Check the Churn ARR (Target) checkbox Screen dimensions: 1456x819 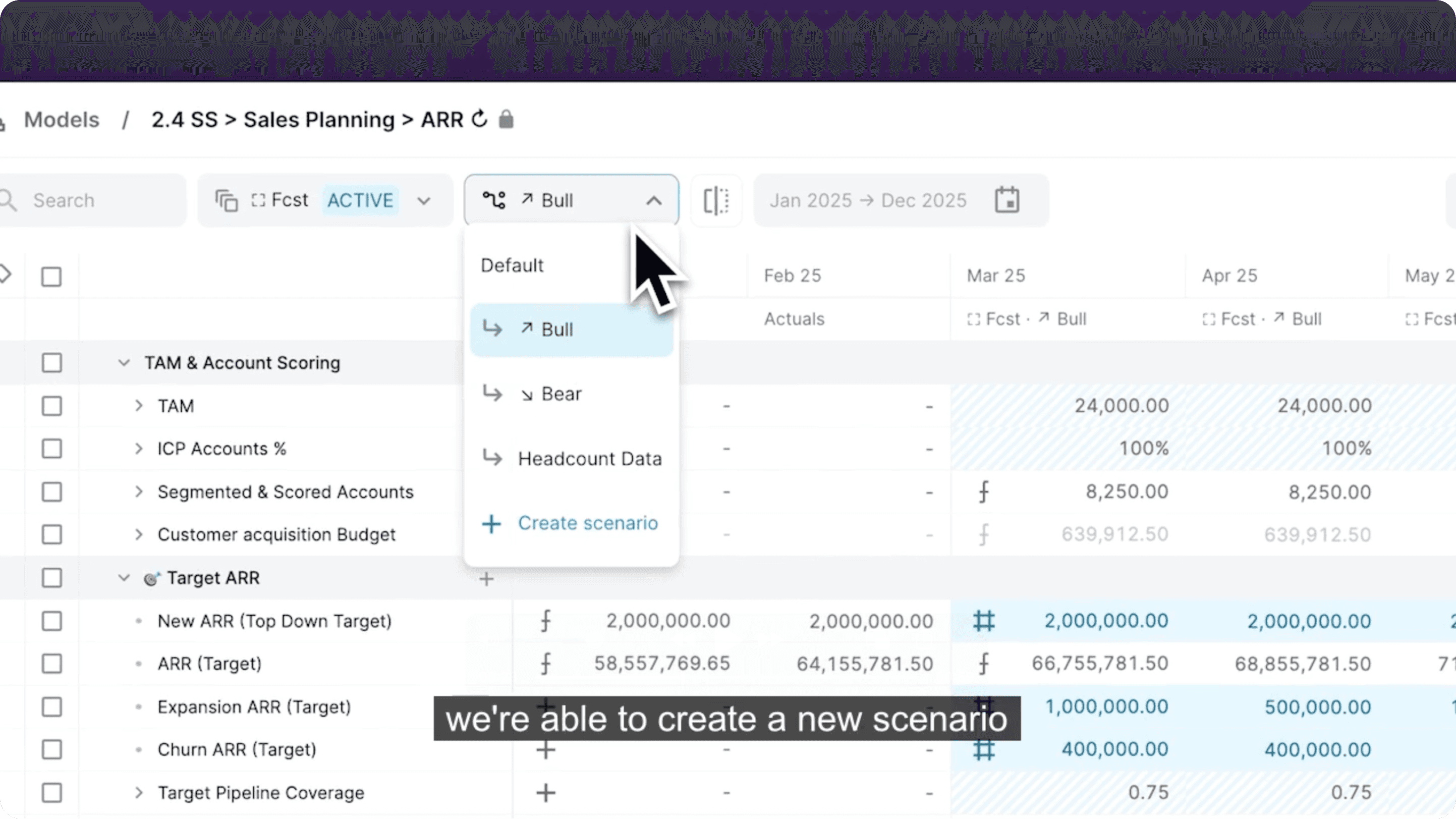click(51, 750)
